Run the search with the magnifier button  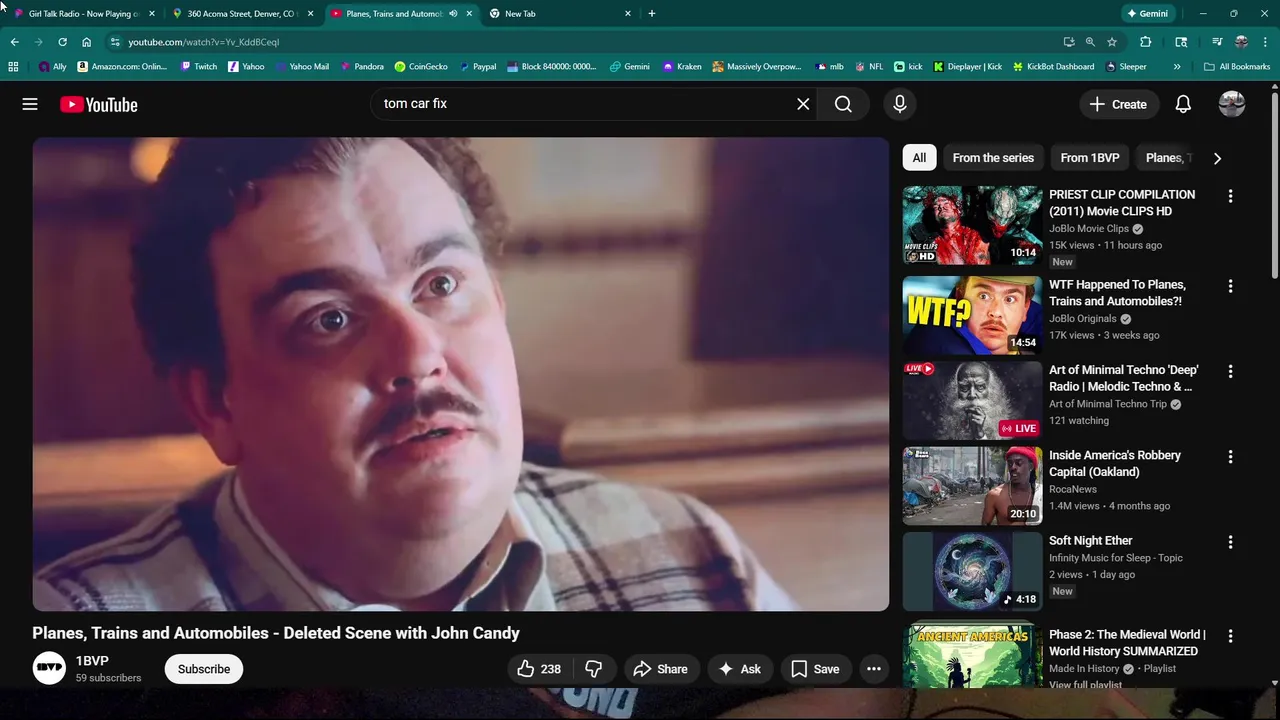(843, 104)
